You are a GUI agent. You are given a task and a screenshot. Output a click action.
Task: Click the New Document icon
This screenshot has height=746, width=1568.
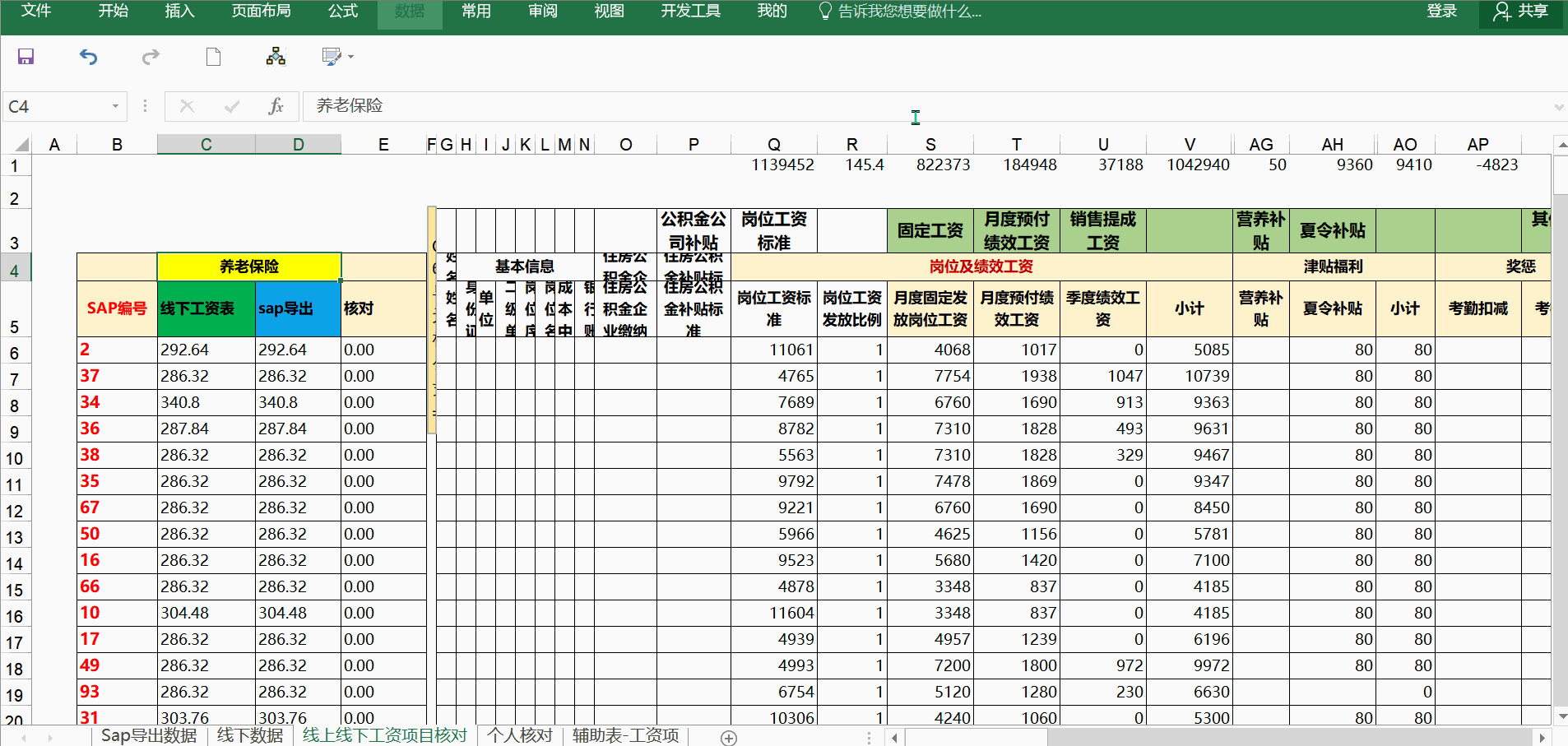(x=213, y=56)
